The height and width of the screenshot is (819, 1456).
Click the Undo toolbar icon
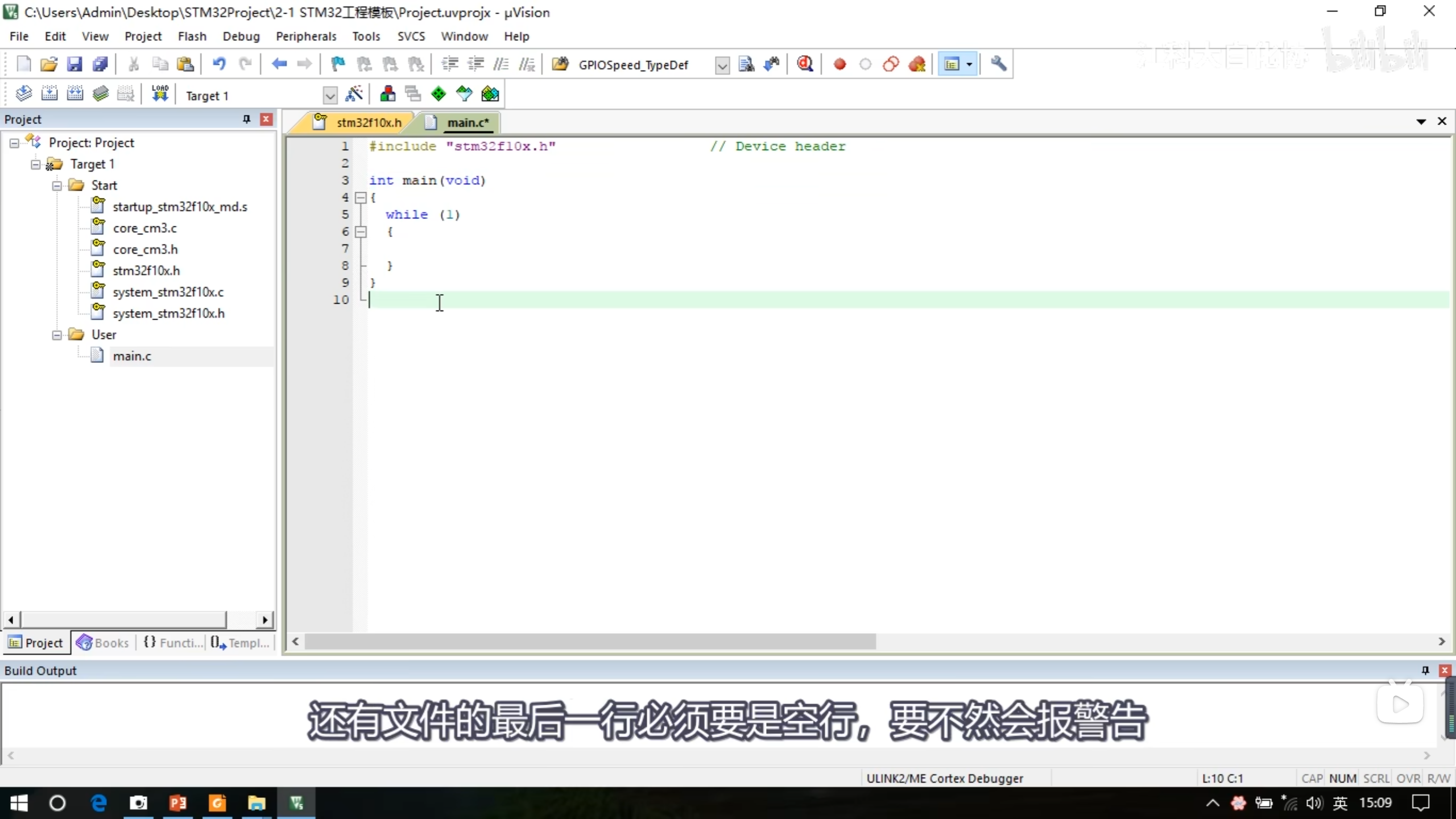[219, 64]
